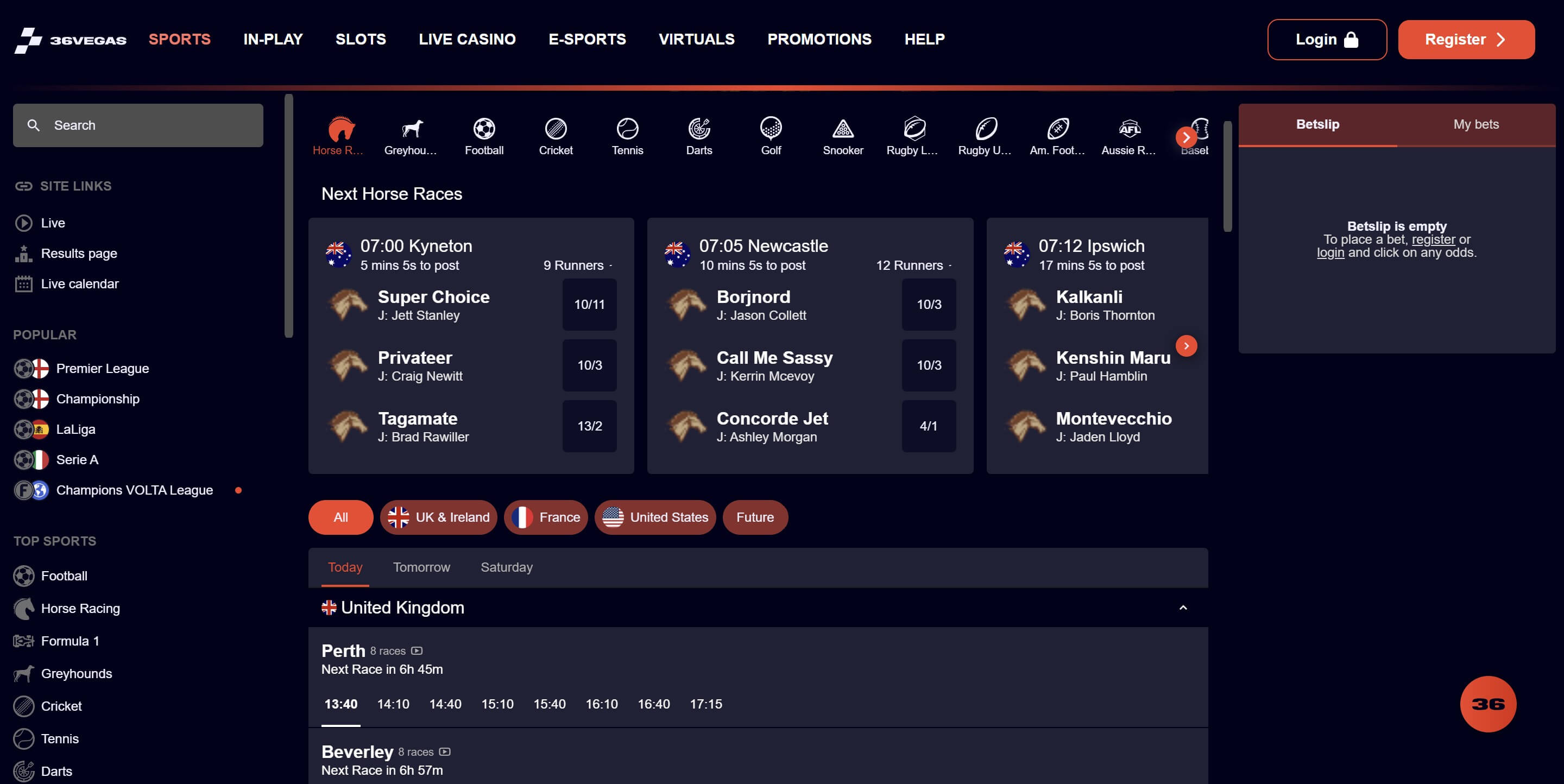Select Greyhounds icon in Top Sports sidebar
This screenshot has width=1564, height=784.
[24, 674]
